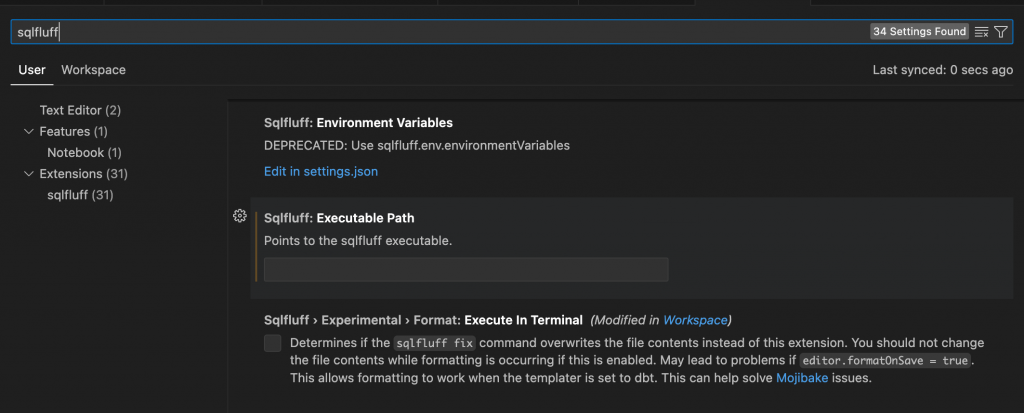1024x413 pixels.
Task: Click the Workspace link in Modified in
Action: tap(695, 320)
